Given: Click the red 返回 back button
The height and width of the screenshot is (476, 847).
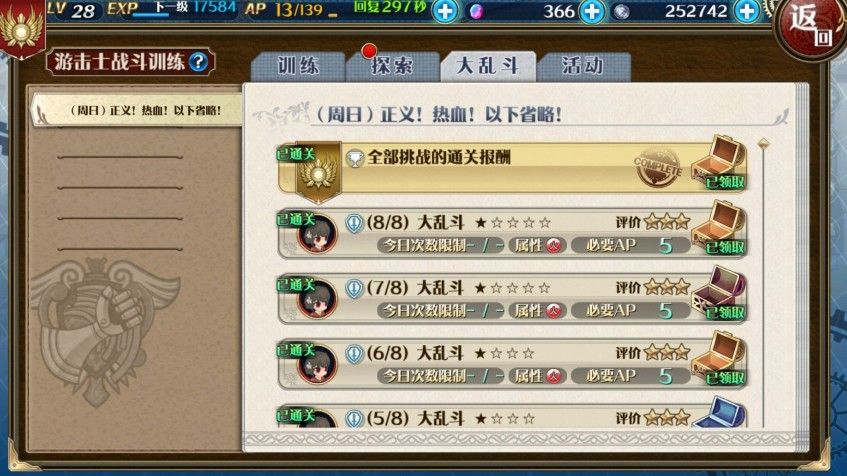Looking at the screenshot, I should coord(811,27).
